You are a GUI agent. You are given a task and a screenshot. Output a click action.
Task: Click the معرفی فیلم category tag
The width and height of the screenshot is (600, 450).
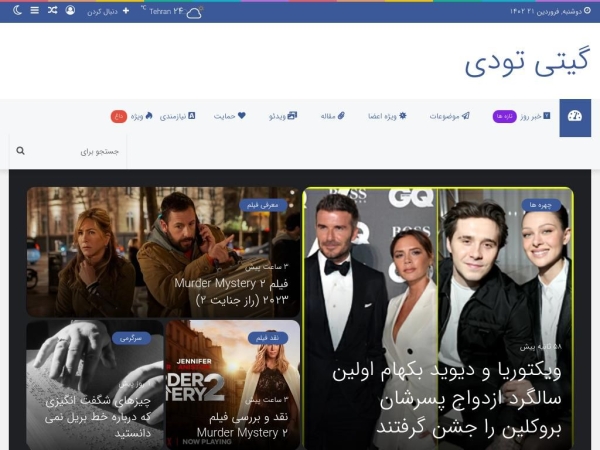click(x=262, y=205)
